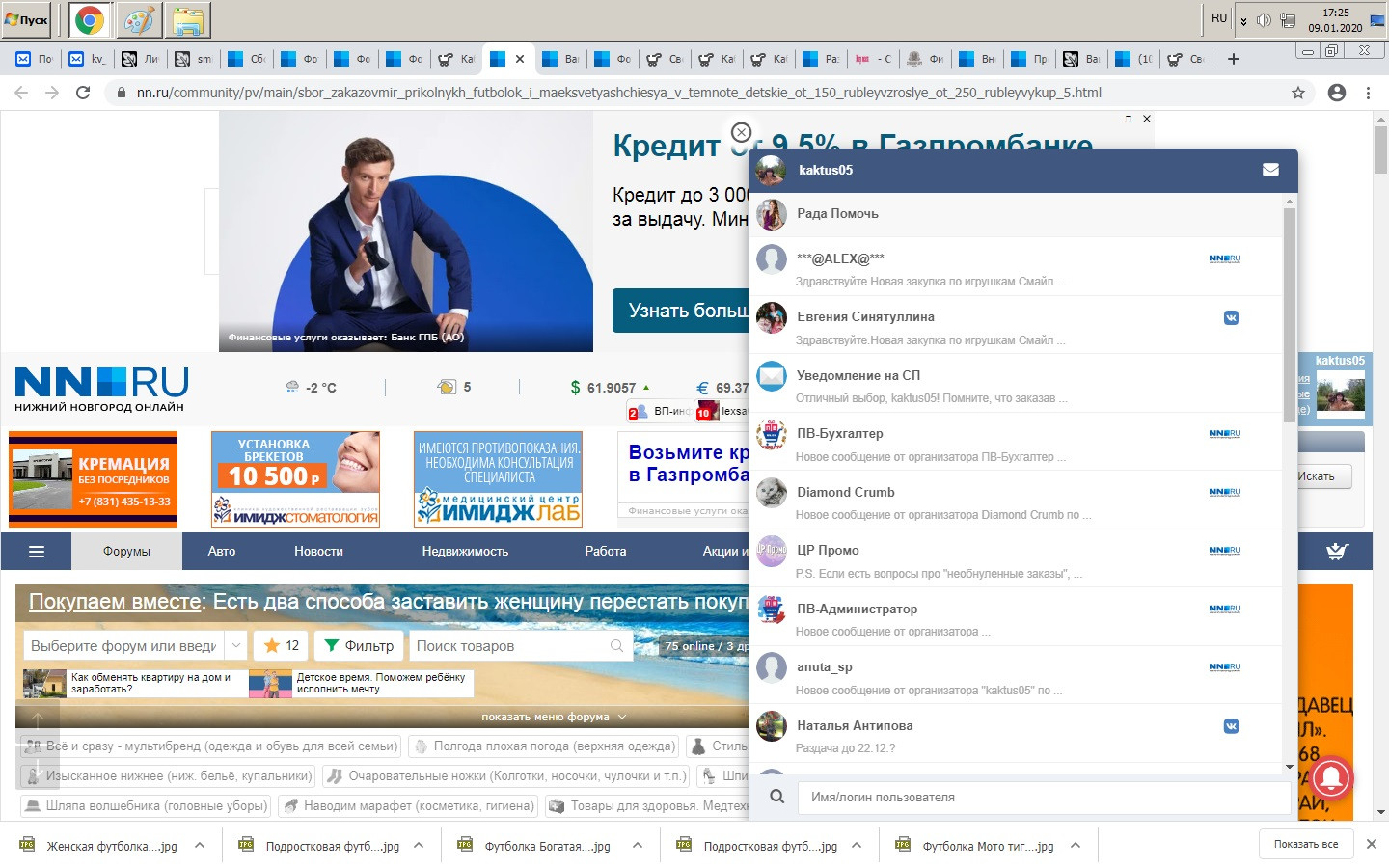This screenshot has width=1389, height=868.
Task: Select the Новости nav tab
Action: pos(318,552)
